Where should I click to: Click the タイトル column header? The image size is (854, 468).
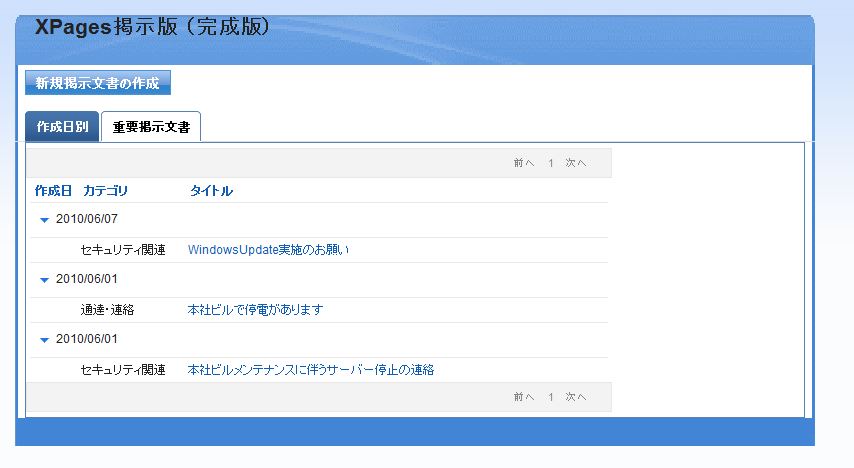coord(211,191)
